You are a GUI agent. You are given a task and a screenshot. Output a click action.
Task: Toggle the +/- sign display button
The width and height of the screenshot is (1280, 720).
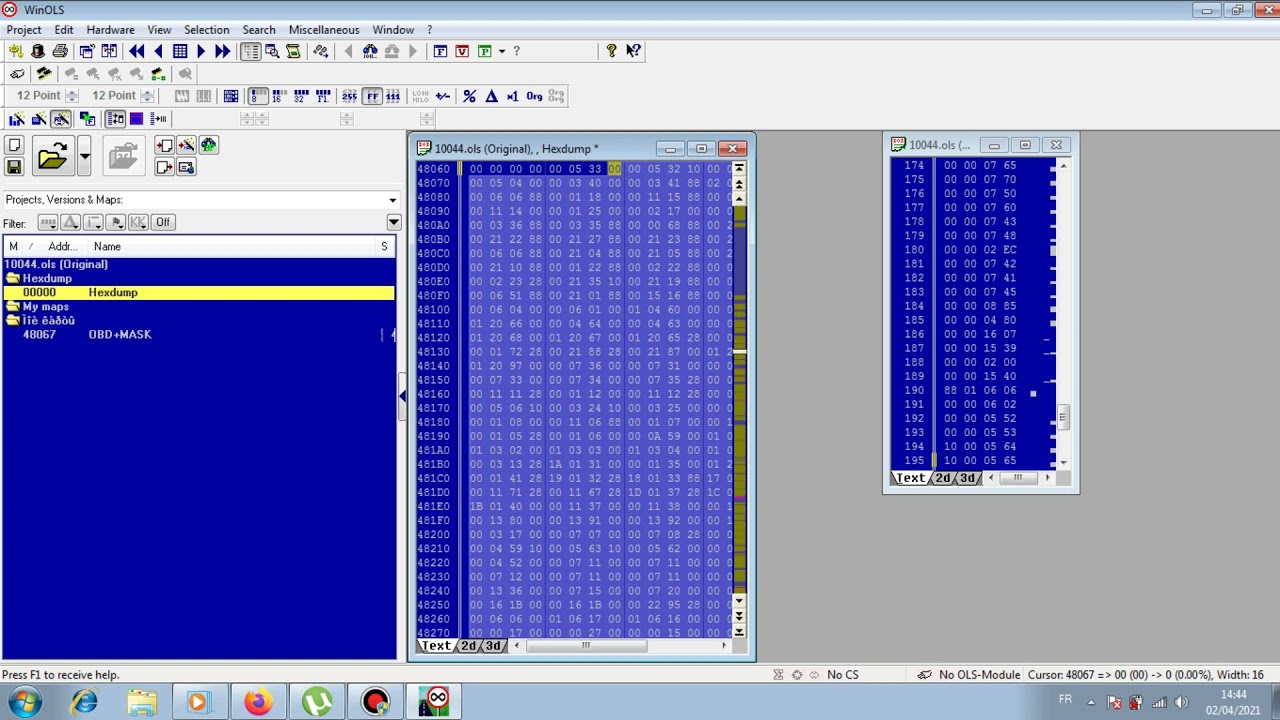442,96
